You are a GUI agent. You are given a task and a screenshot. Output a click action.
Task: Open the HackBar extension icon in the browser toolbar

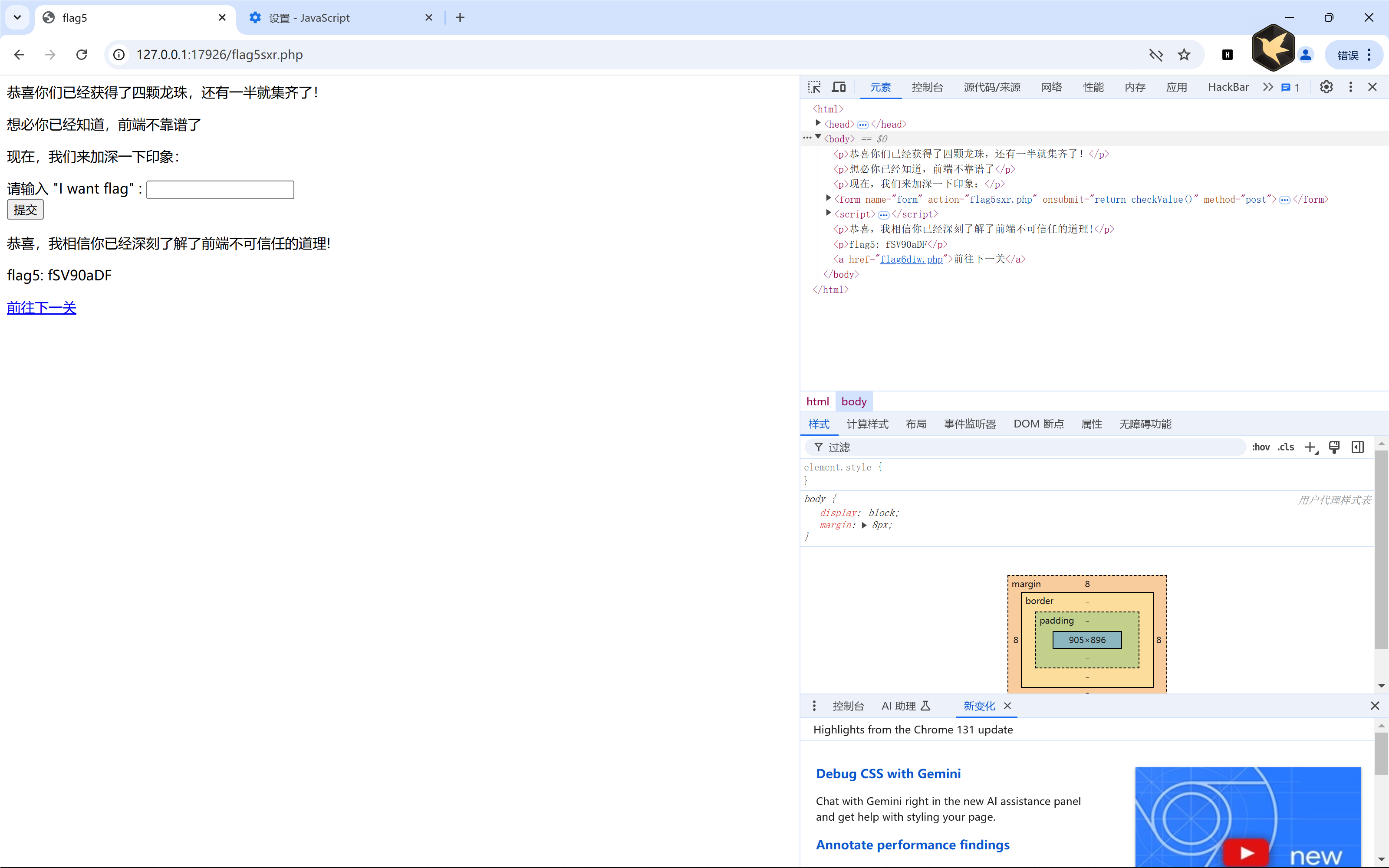point(1227,55)
